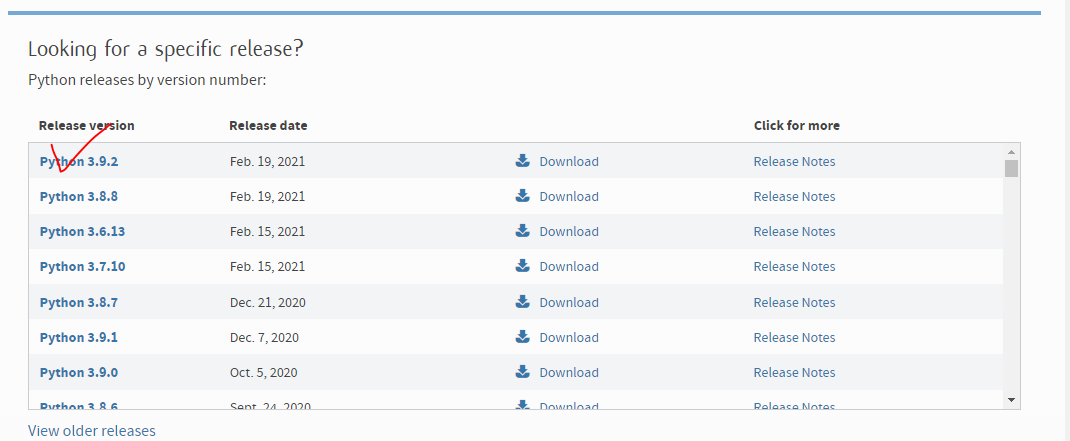Open the Python 3.7.10 release link
This screenshot has height=441, width=1070.
point(82,266)
